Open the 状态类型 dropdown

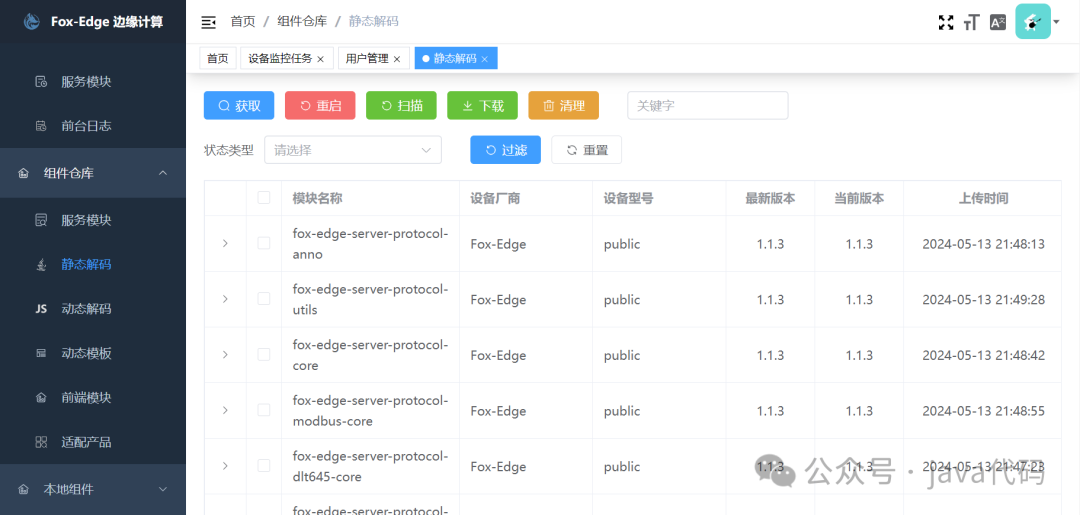tap(353, 149)
